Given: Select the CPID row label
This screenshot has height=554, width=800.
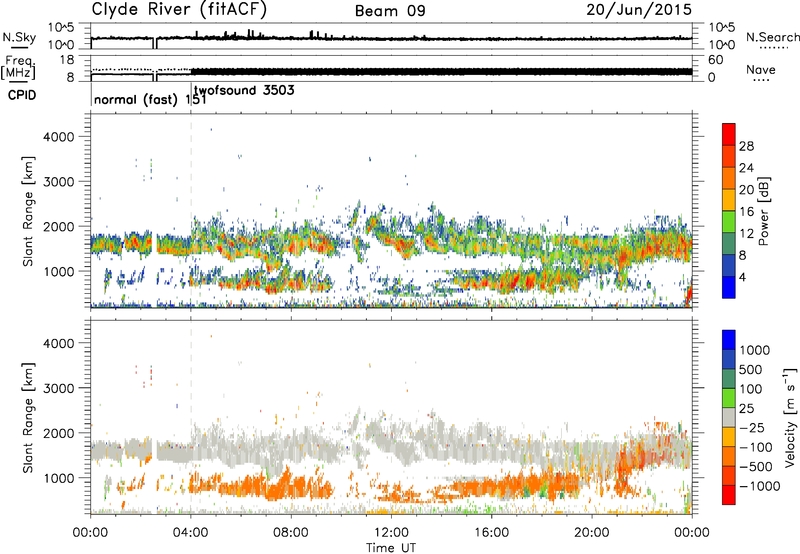Looking at the screenshot, I should (22, 95).
